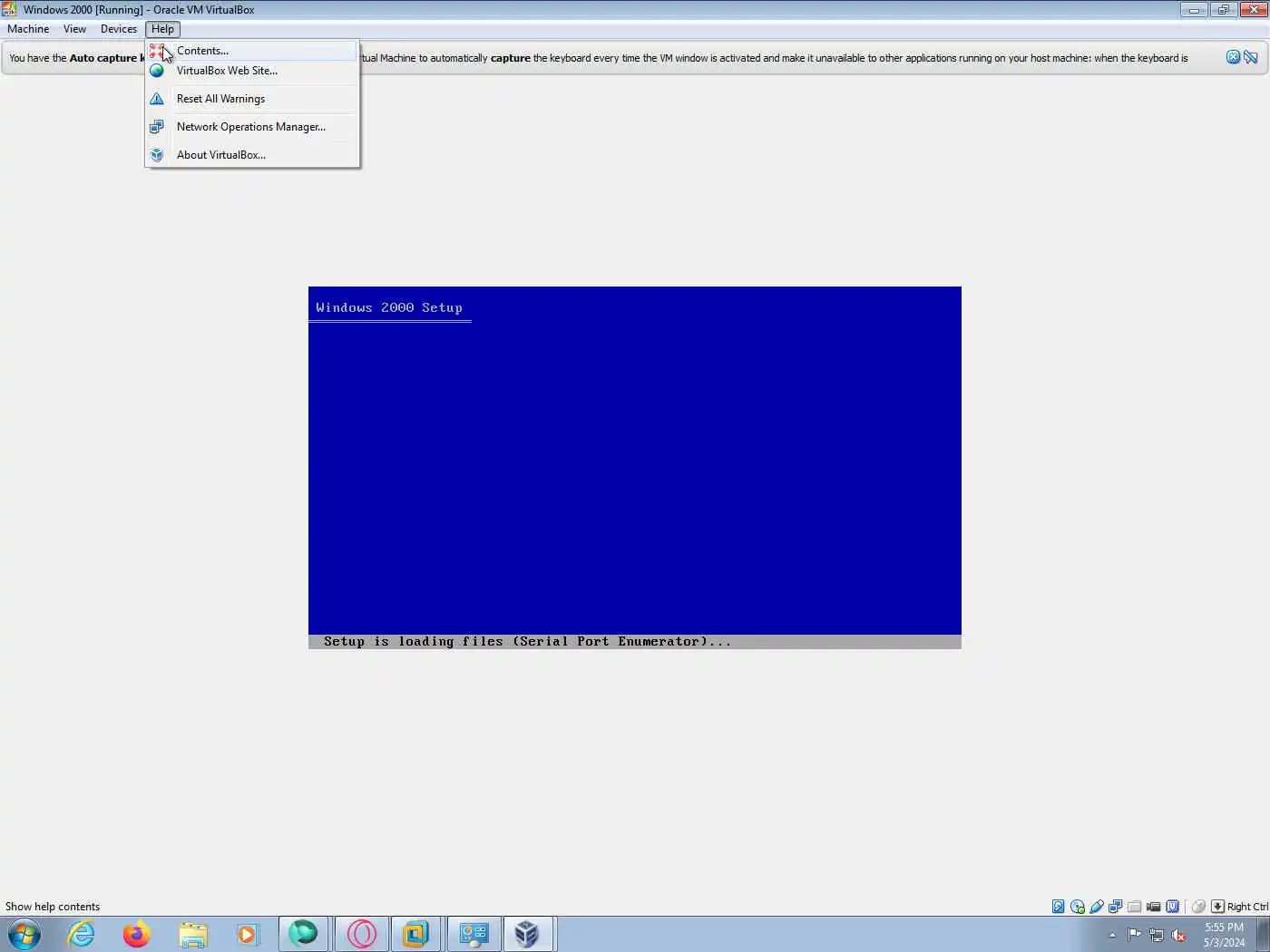Click the mouse integration indicator icon
1270x952 pixels.
click(x=1198, y=907)
